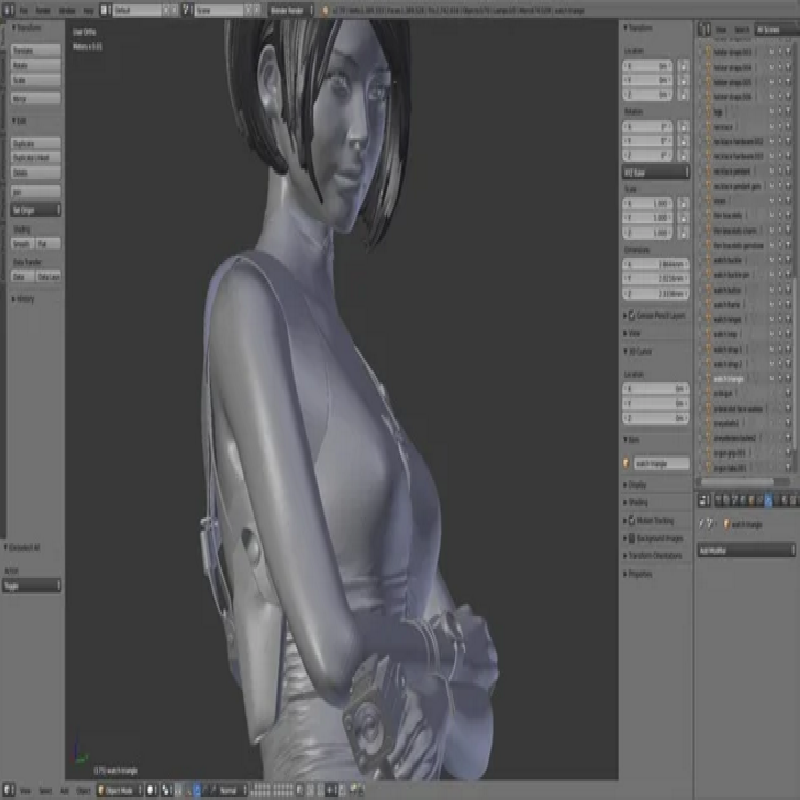Click the Scale Z value field
The image size is (800, 800).
click(648, 233)
